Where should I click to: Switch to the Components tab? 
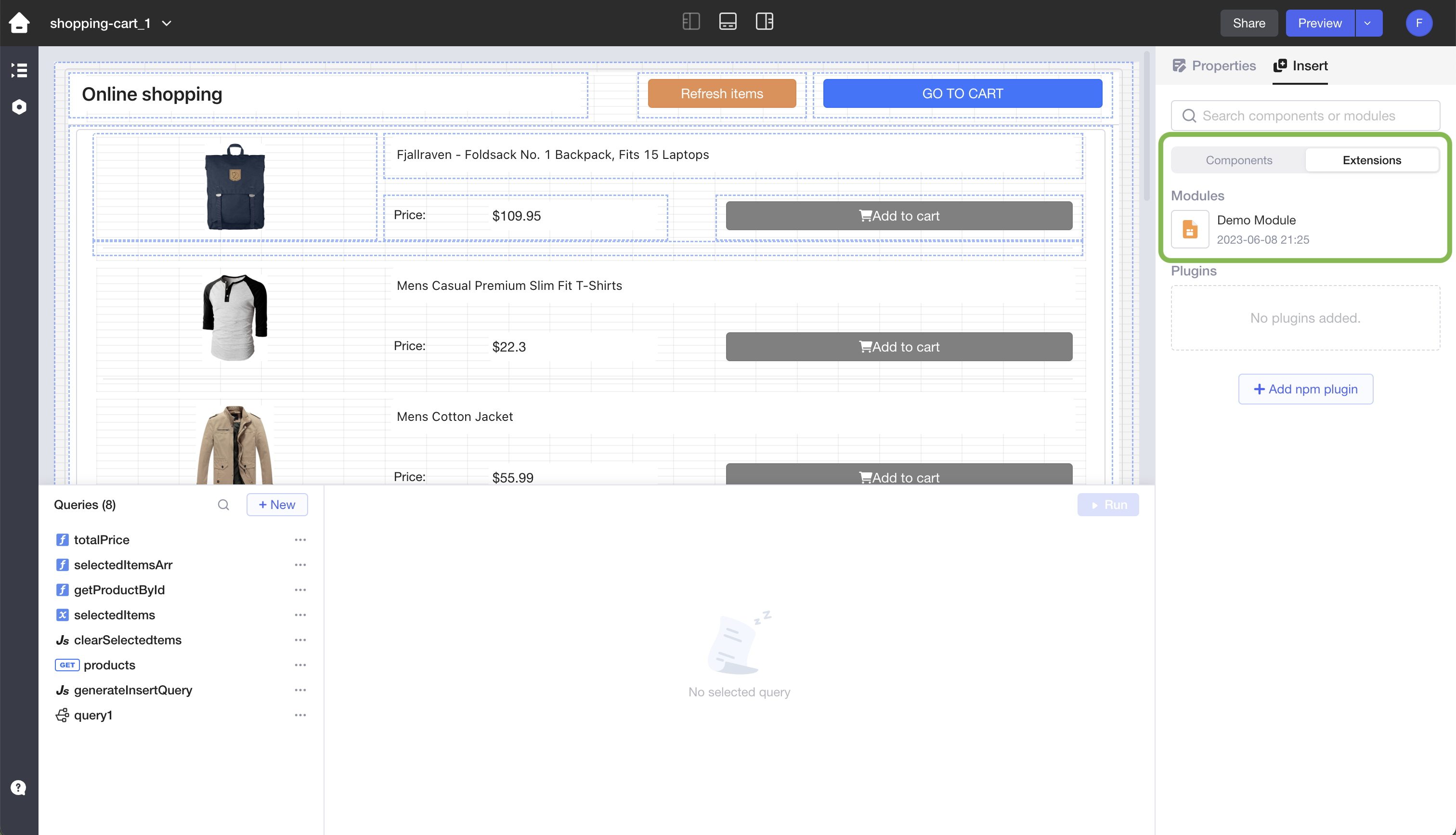[1238, 160]
